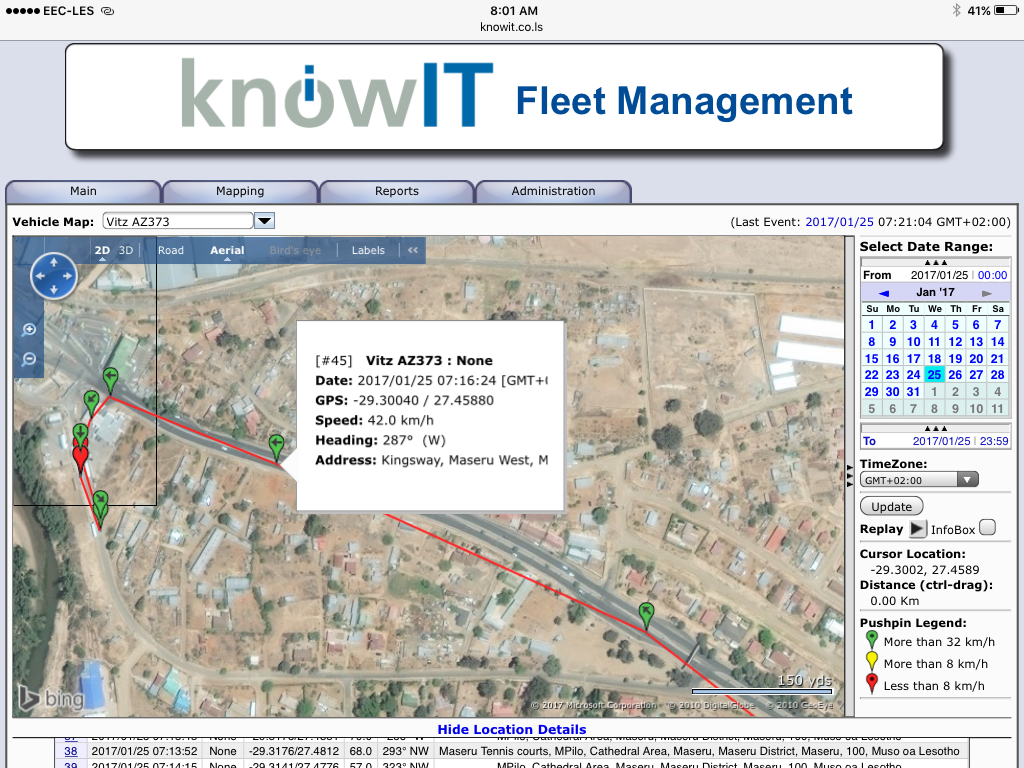The width and height of the screenshot is (1024, 768).
Task: Click the yellow More than 8 km/h legend pin
Action: [871, 662]
